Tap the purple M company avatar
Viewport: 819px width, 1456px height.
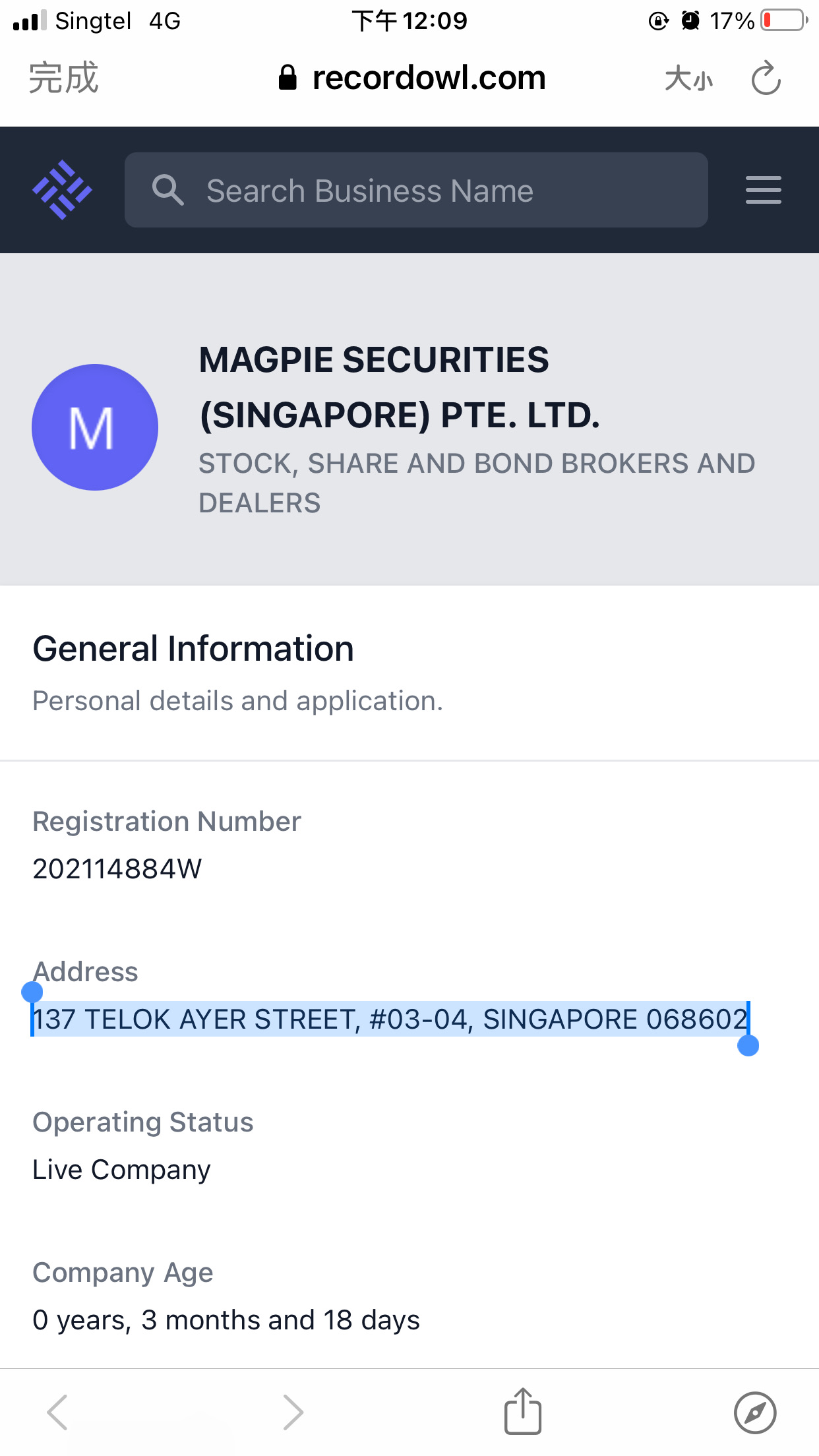click(95, 427)
